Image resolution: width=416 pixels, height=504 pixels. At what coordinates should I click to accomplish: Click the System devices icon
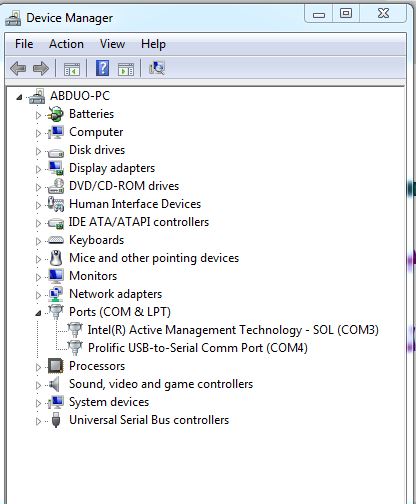coord(56,402)
